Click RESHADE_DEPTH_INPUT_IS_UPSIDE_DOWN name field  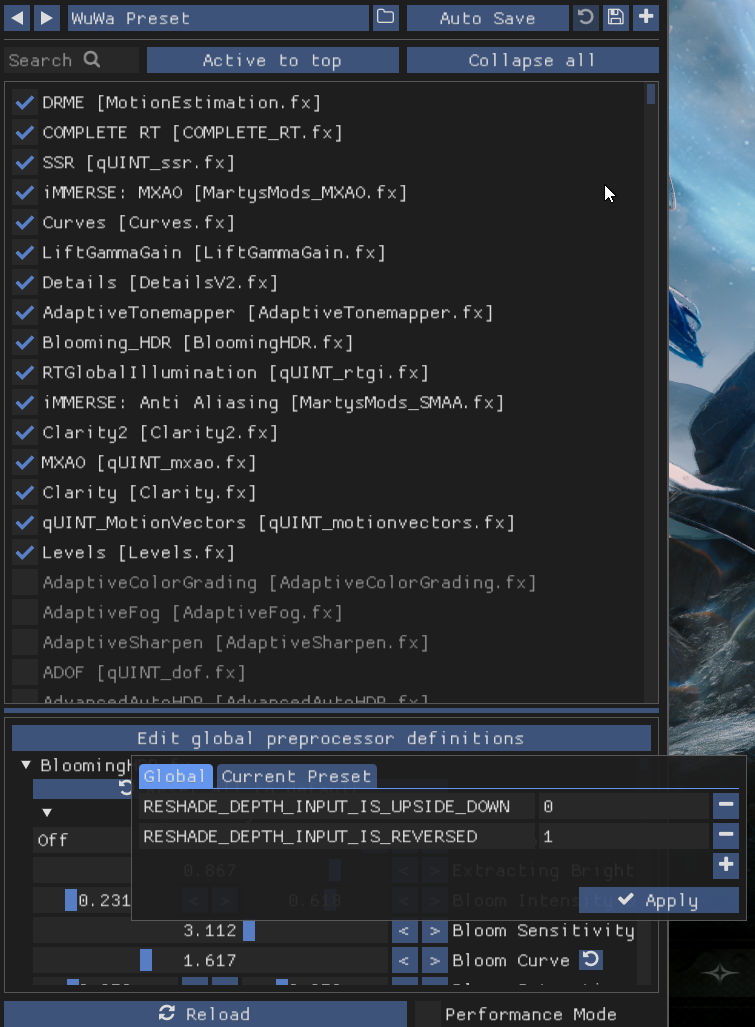pos(337,806)
